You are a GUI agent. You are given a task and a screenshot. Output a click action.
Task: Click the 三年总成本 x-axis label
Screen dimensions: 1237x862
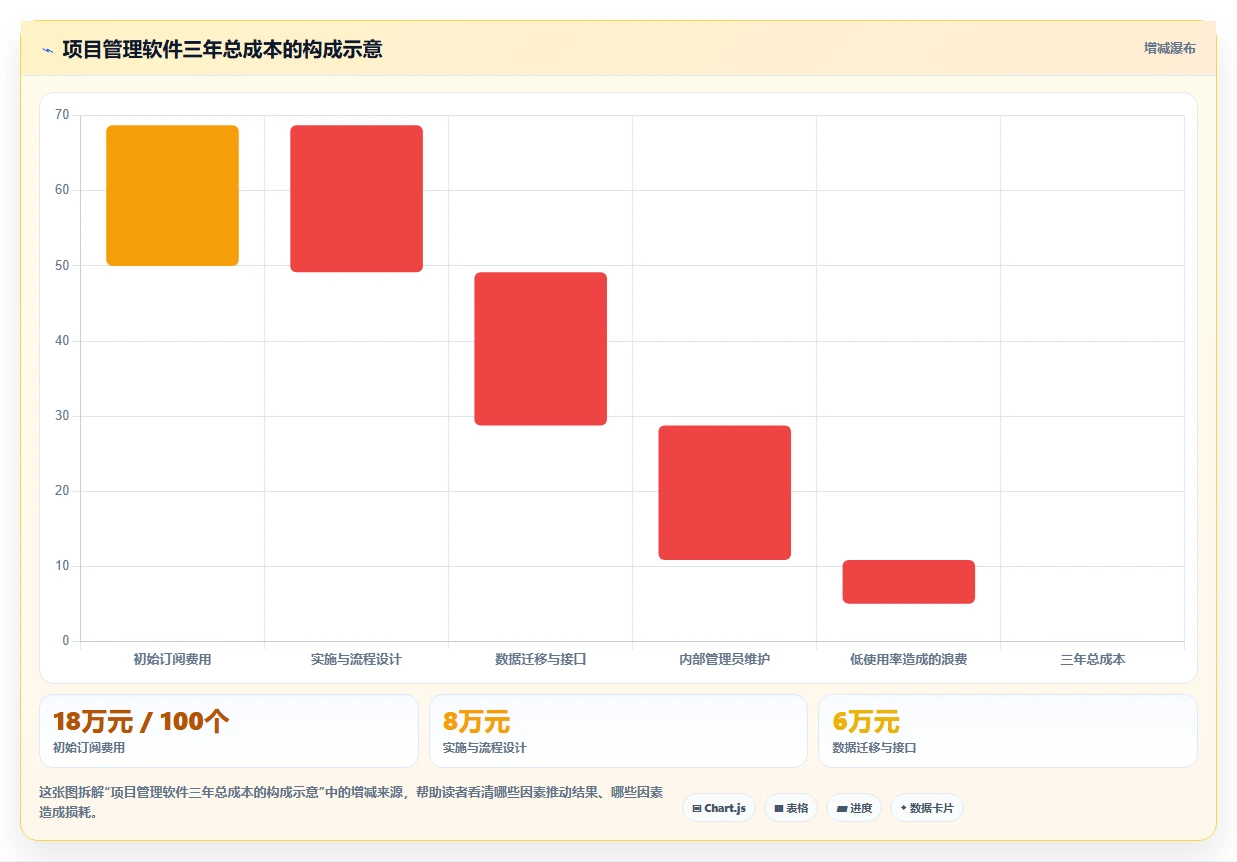pos(1092,660)
